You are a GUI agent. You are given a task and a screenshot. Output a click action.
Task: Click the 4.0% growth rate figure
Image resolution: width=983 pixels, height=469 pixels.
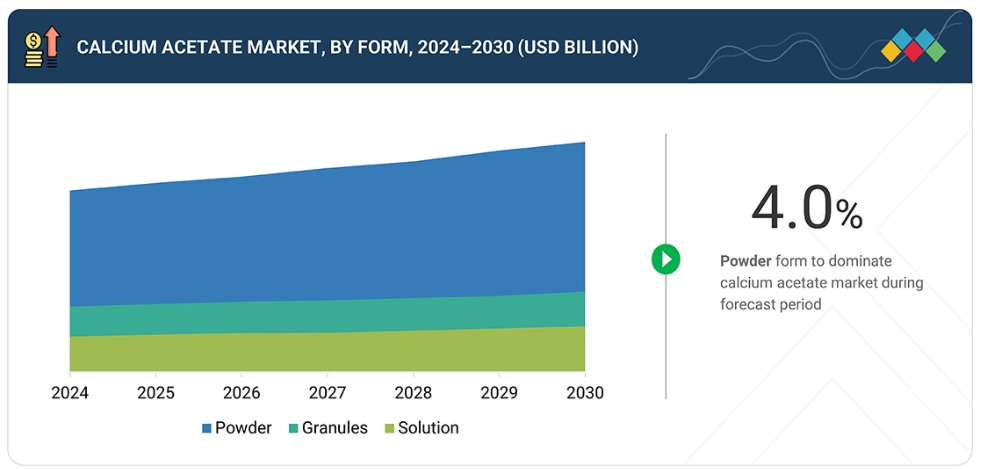click(806, 210)
